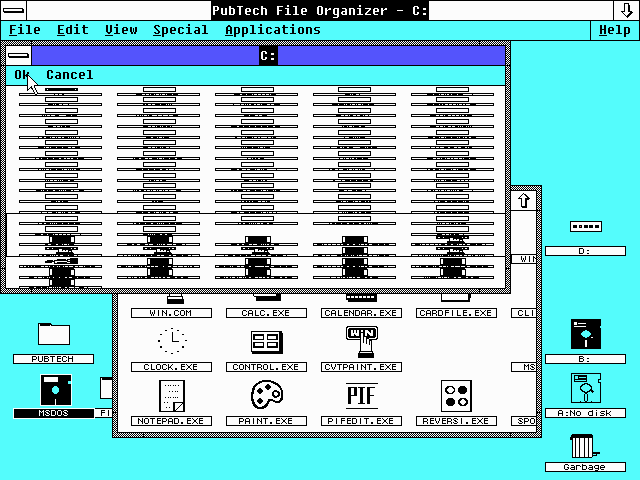Click the PAINT.EXE file label

(x=266, y=421)
